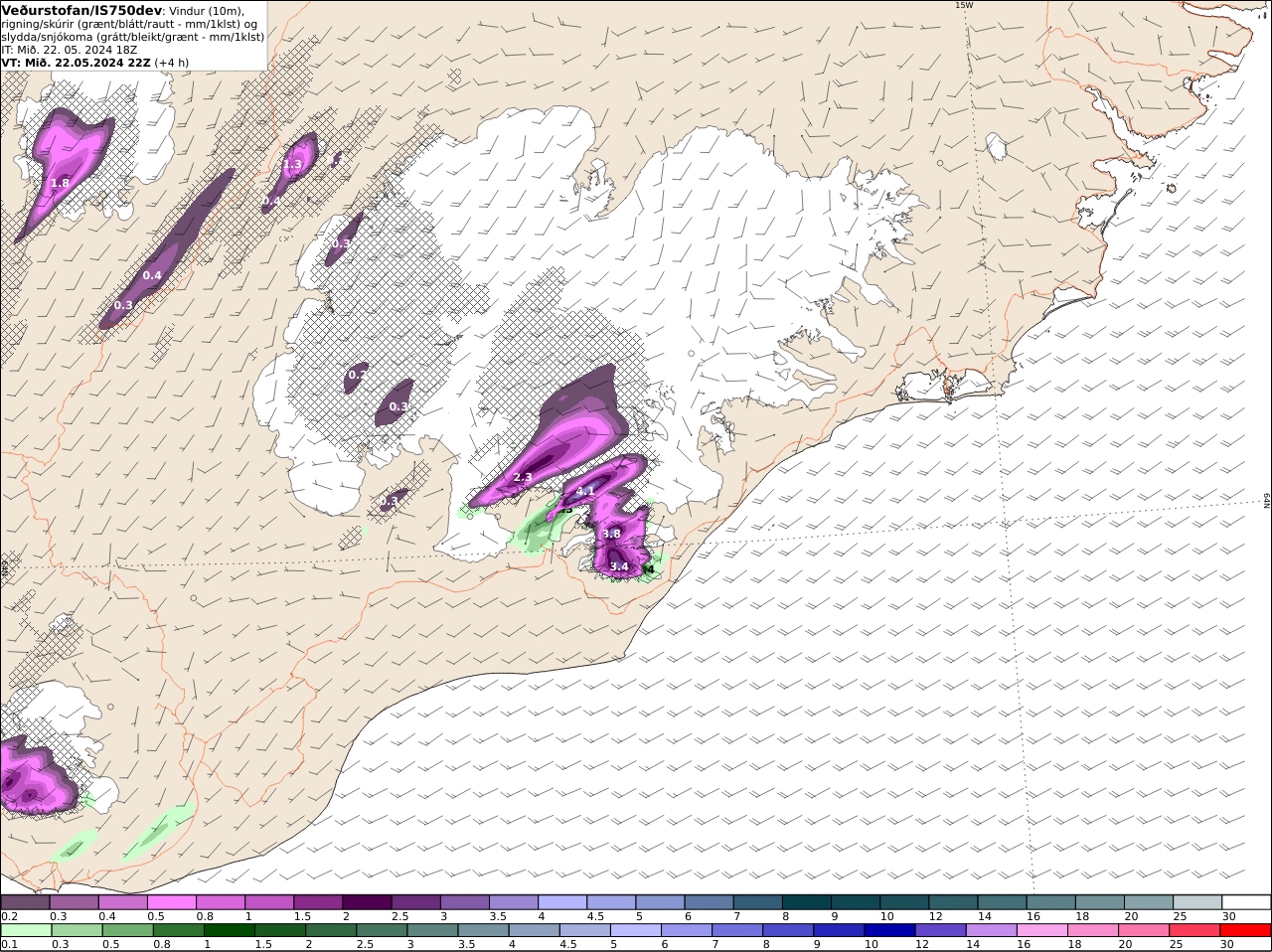The image size is (1272, 952).
Task: Click the 0.1 number on the green scale
Action: coord(9,944)
